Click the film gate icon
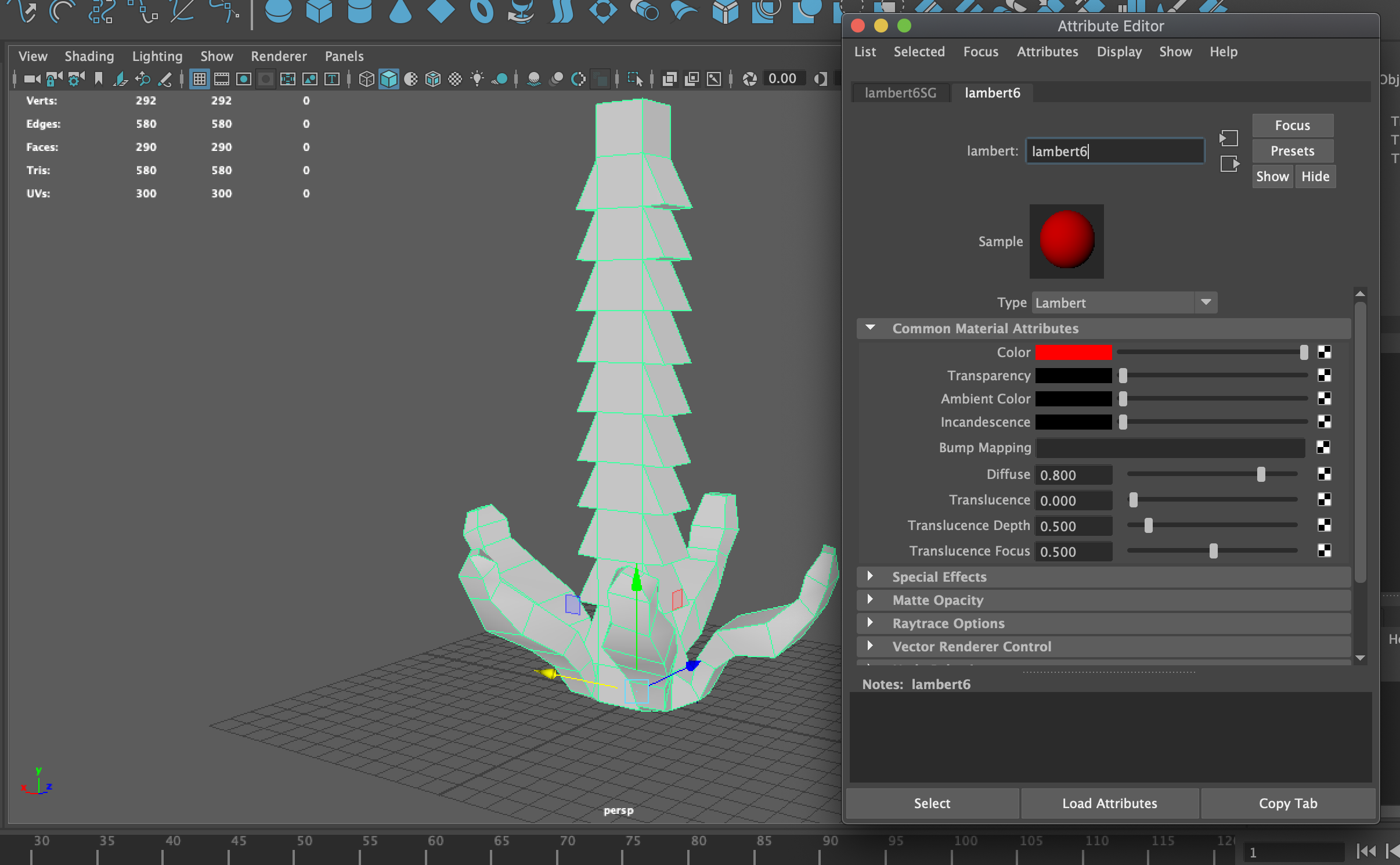 pos(221,79)
